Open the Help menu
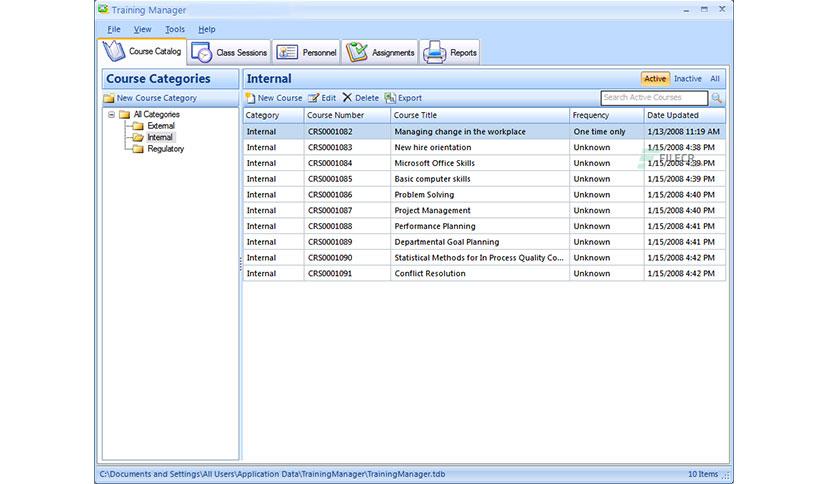The image size is (836, 484). click(x=207, y=29)
